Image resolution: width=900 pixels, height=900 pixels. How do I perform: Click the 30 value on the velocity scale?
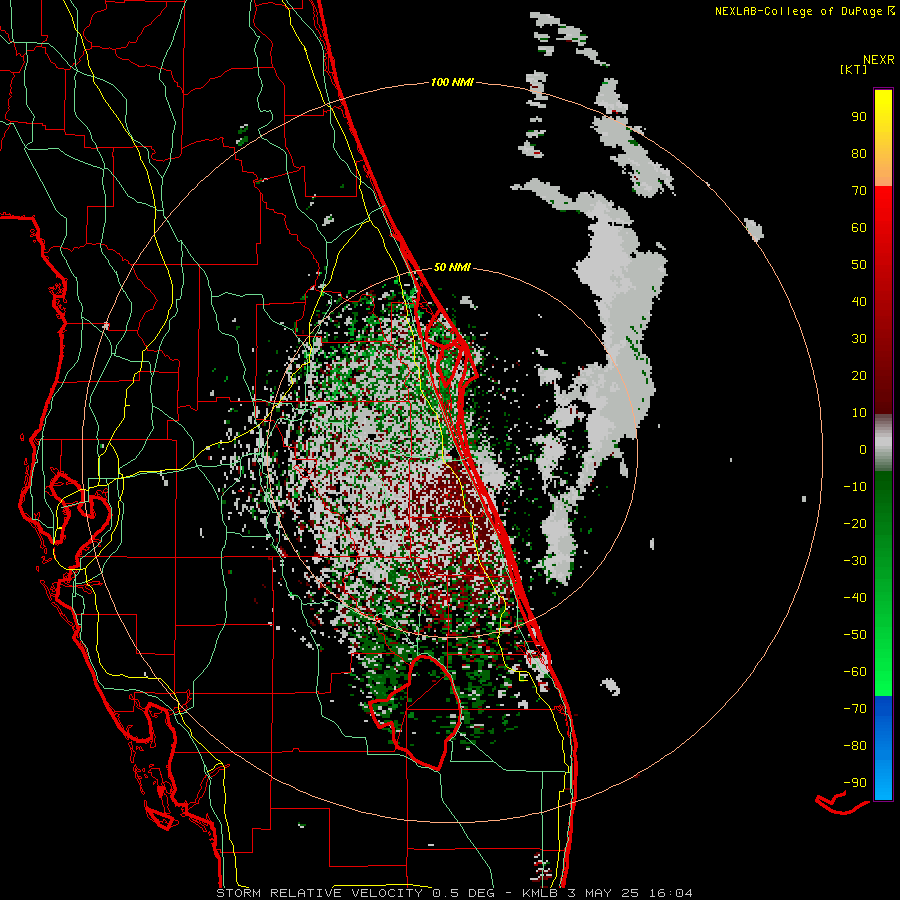pos(859,339)
